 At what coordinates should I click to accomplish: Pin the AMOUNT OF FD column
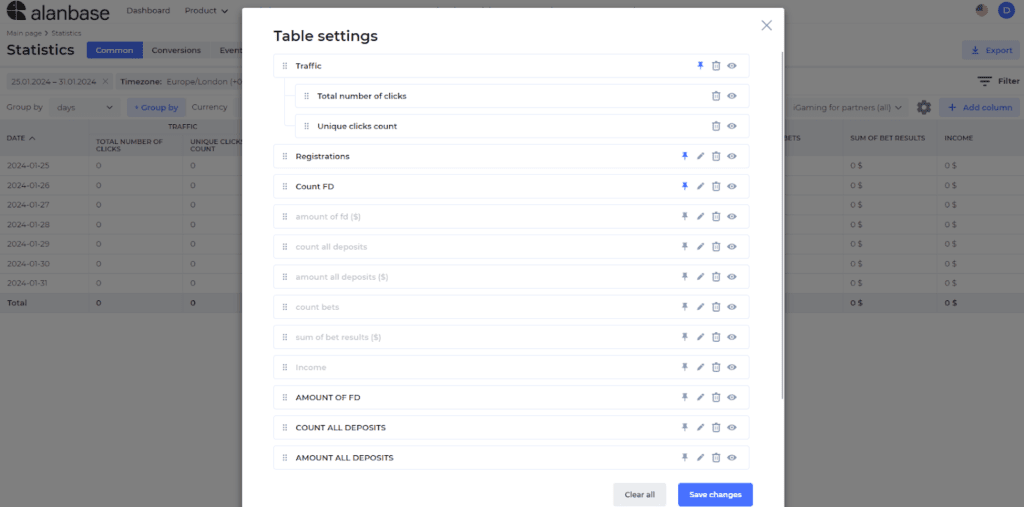click(x=684, y=397)
